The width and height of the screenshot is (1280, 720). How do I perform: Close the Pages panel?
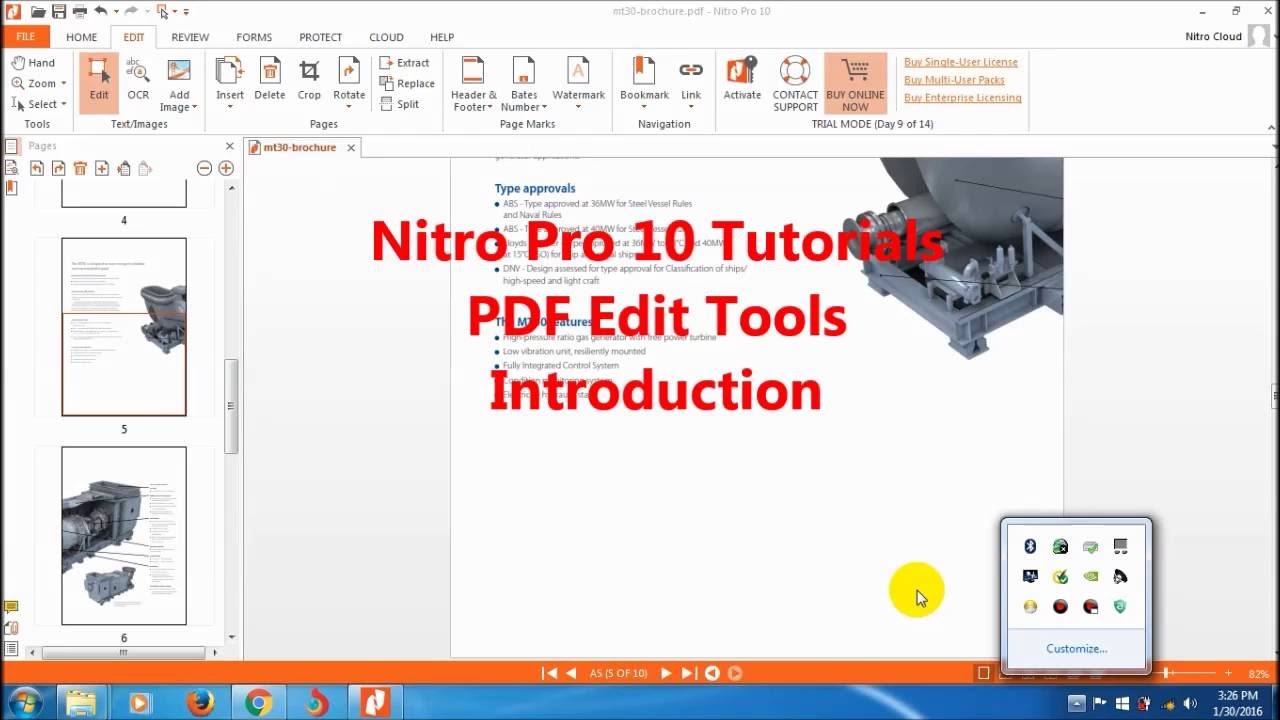coord(229,146)
